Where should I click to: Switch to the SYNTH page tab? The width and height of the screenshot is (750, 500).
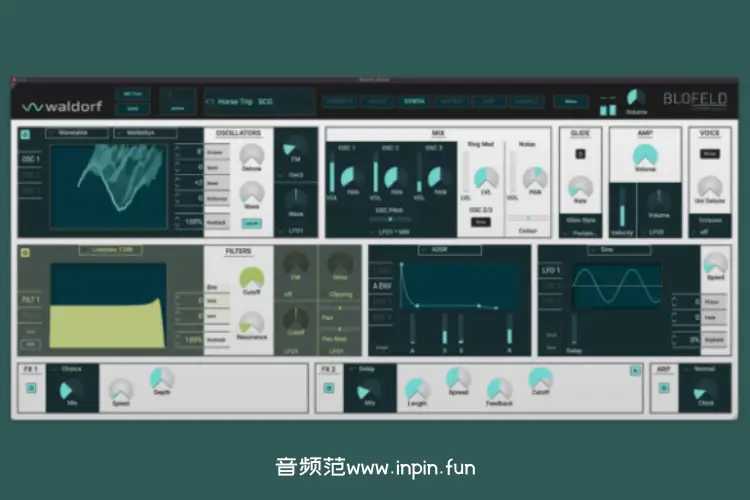click(x=414, y=101)
